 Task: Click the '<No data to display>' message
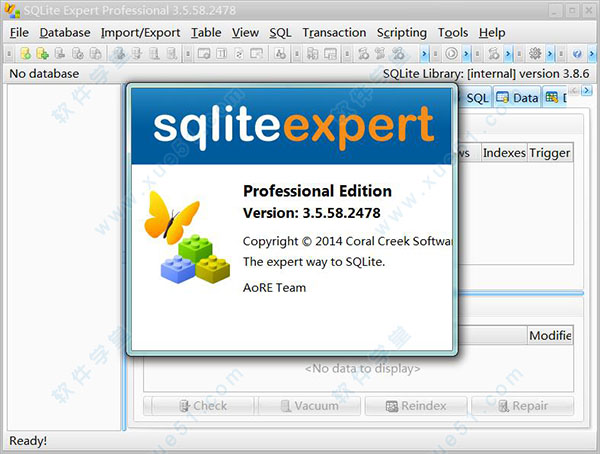point(362,368)
